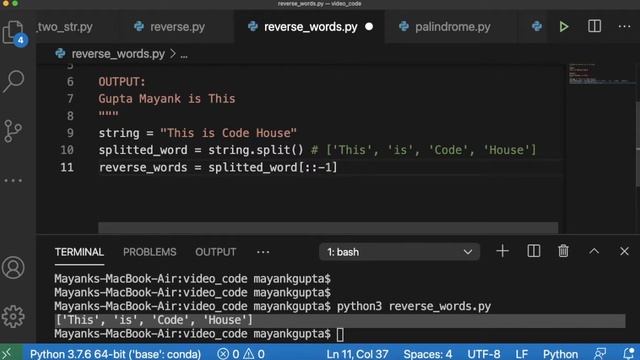The width and height of the screenshot is (640, 360).
Task: Maximize the terminal panel size
Action: click(x=594, y=251)
